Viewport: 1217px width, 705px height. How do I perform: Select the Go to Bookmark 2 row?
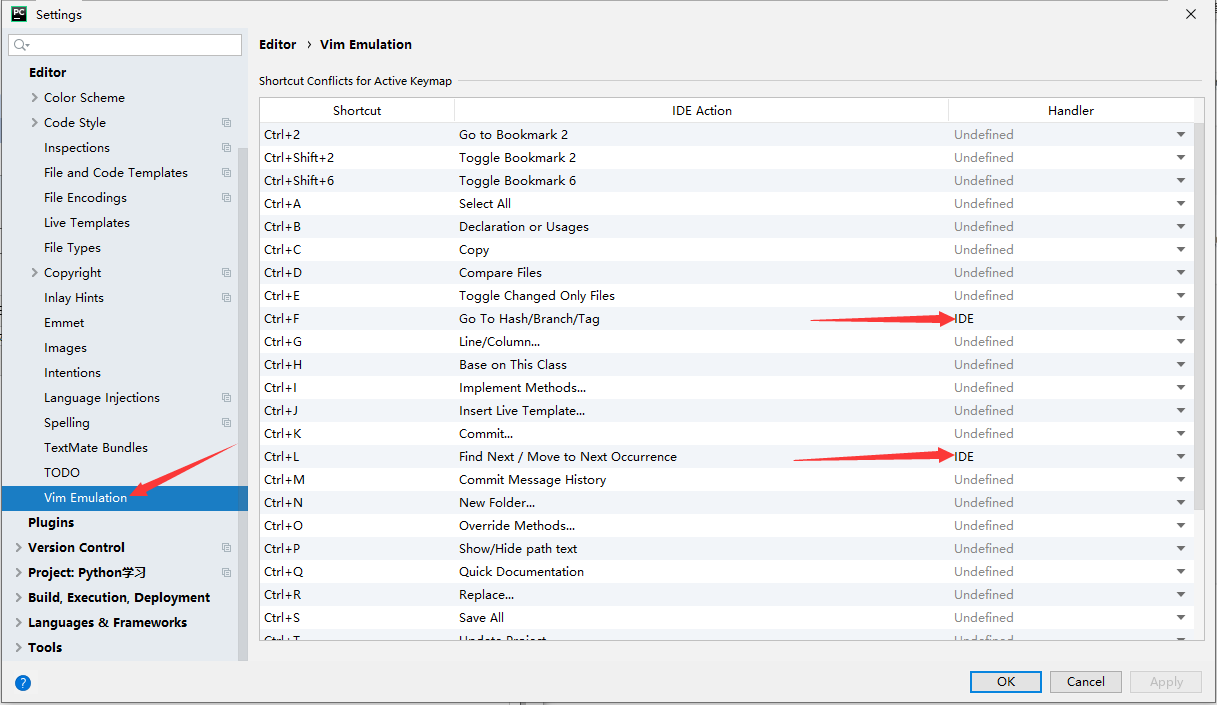click(x=727, y=135)
